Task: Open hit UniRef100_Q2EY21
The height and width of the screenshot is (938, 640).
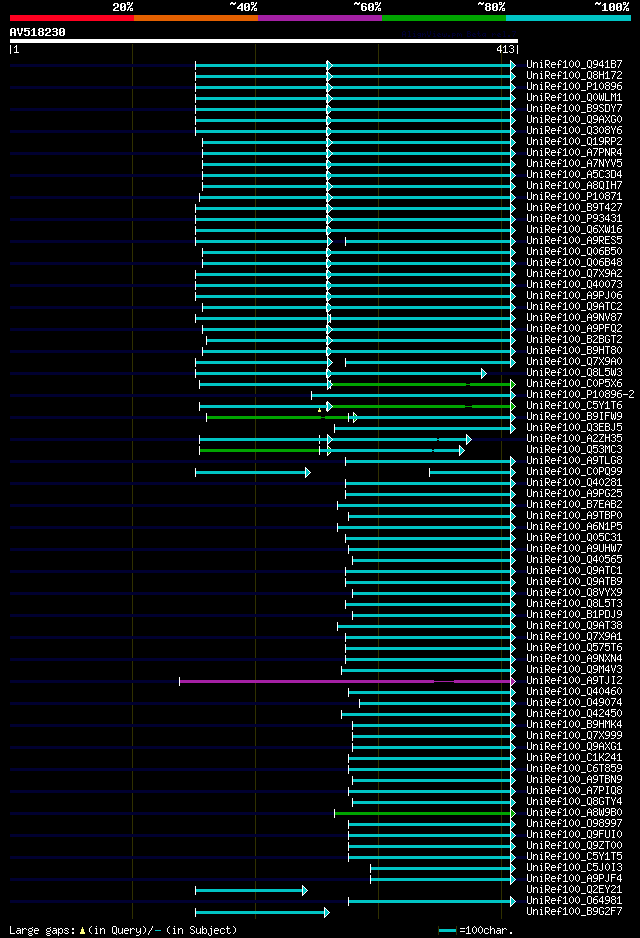Action: coord(574,890)
